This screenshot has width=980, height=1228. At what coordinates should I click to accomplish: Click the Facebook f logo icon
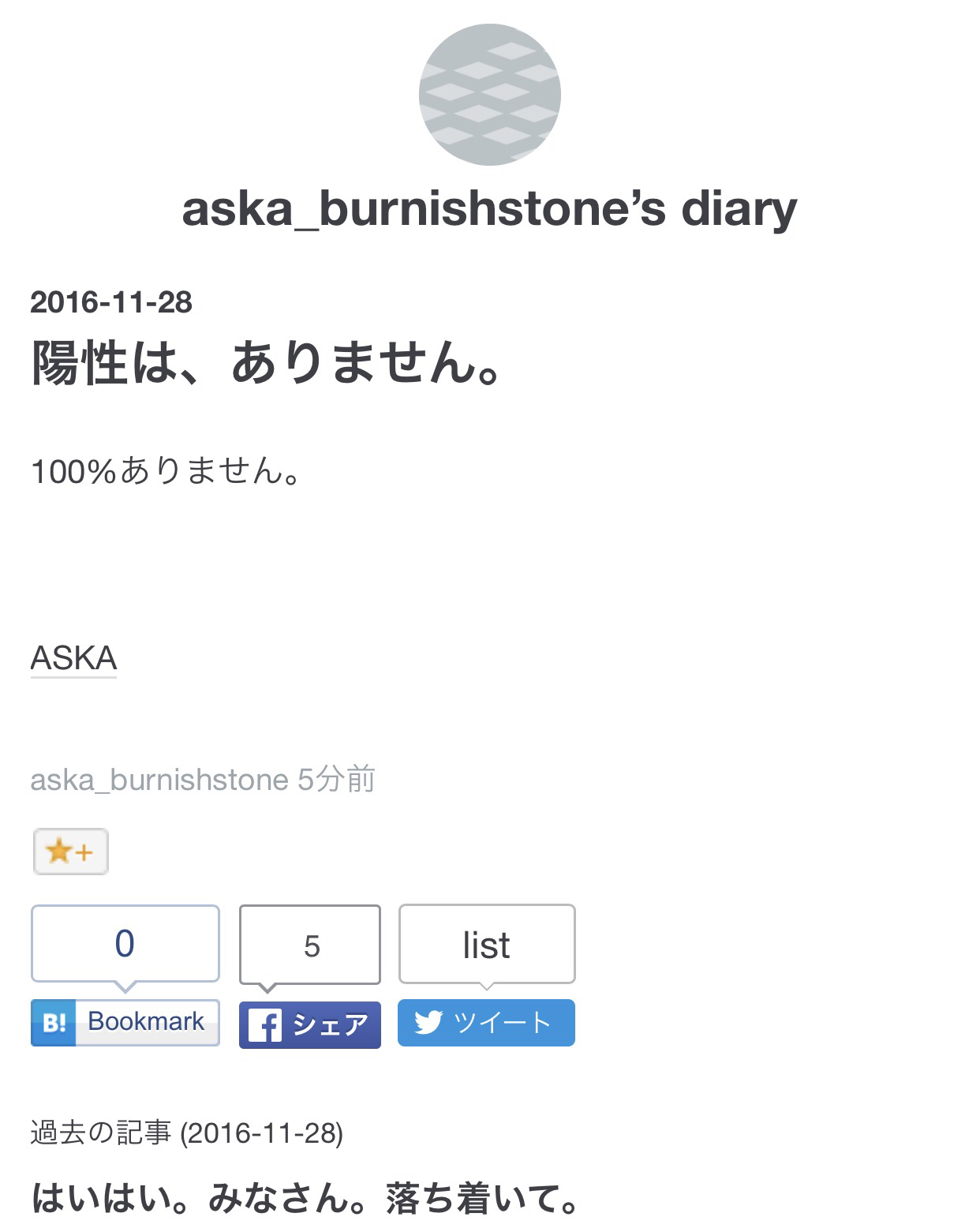click(x=265, y=1025)
